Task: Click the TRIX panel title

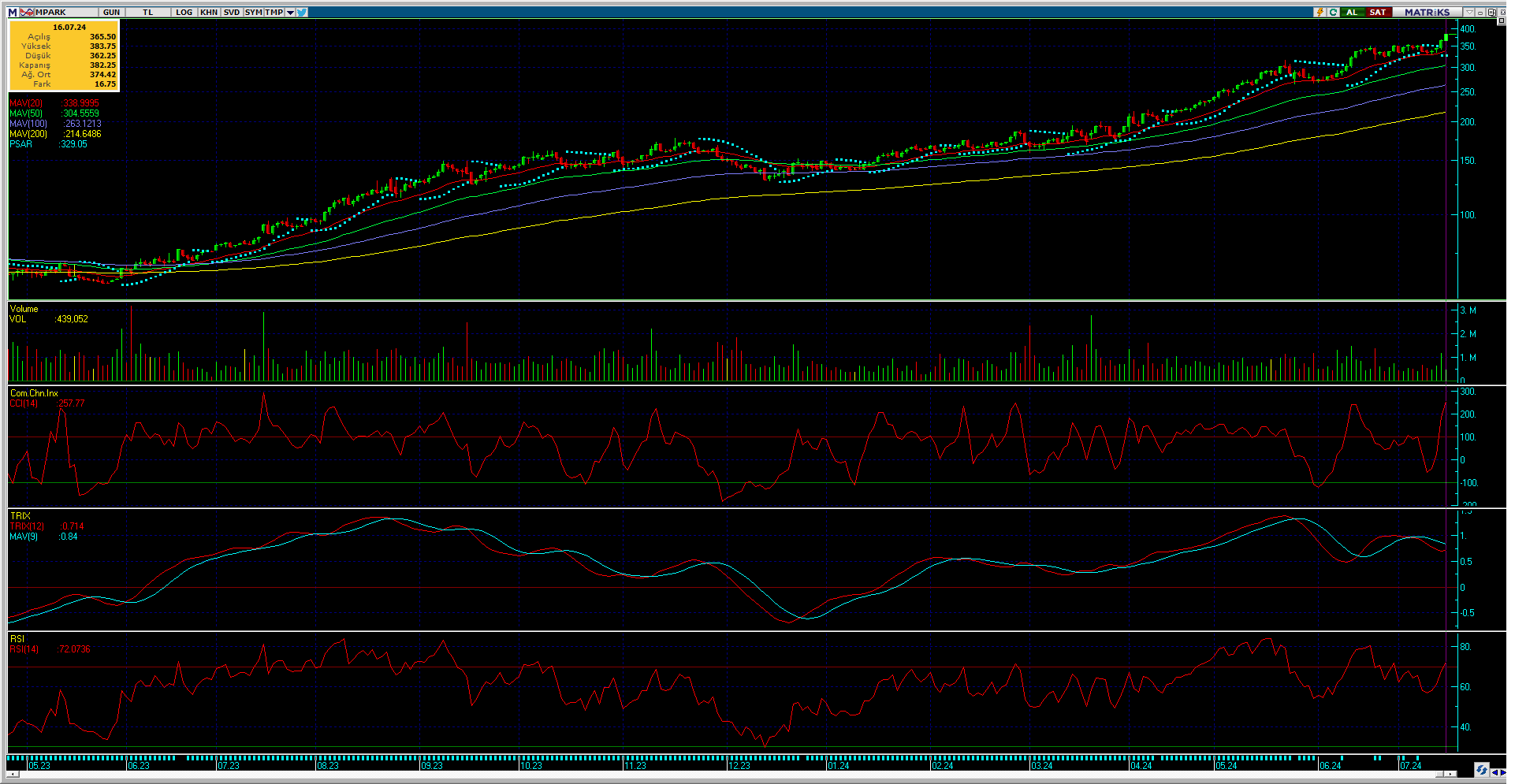Action: click(20, 516)
